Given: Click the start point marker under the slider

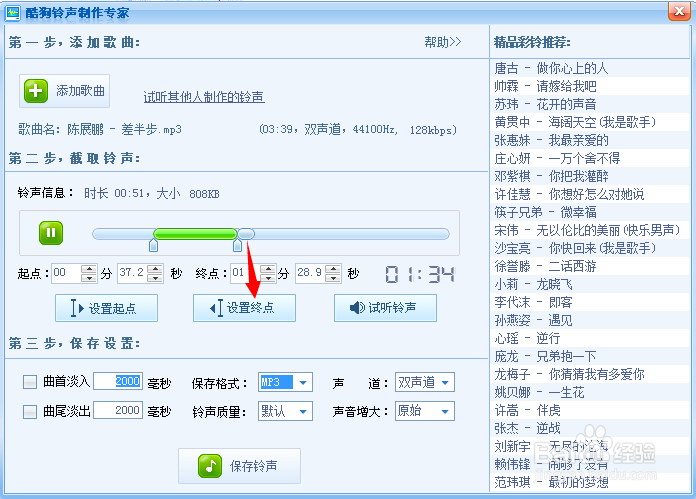Looking at the screenshot, I should click(x=154, y=245).
